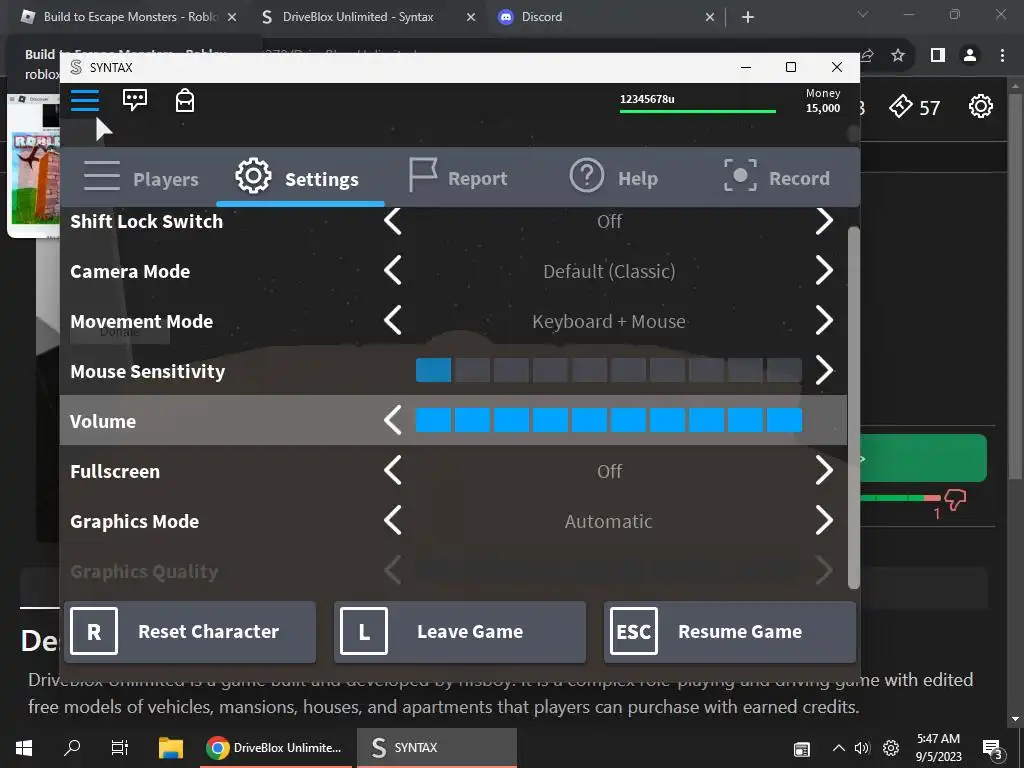
Task: Bookmark page with the star icon
Action: [898, 56]
